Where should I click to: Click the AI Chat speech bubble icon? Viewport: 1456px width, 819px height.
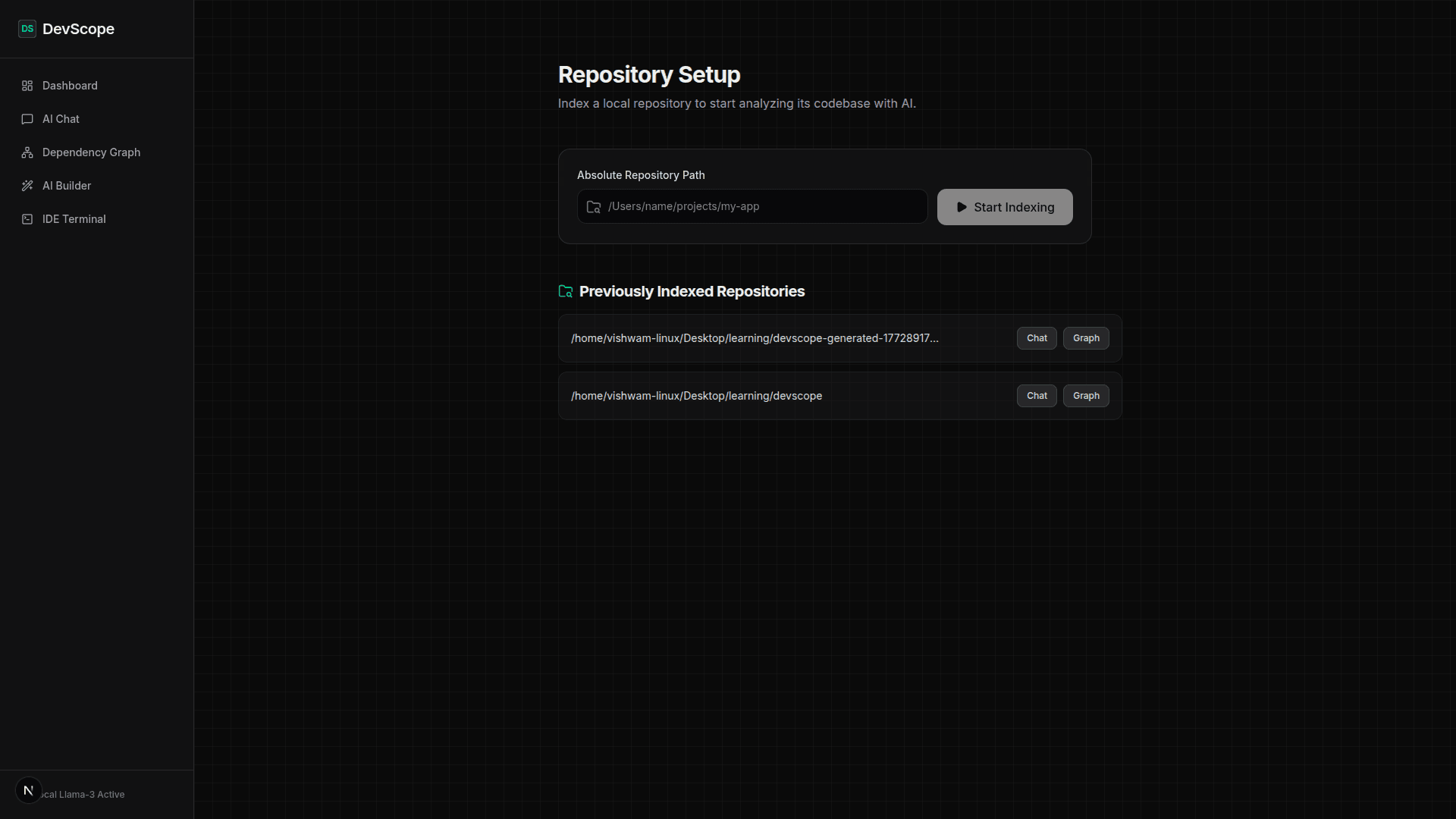pyautogui.click(x=27, y=119)
